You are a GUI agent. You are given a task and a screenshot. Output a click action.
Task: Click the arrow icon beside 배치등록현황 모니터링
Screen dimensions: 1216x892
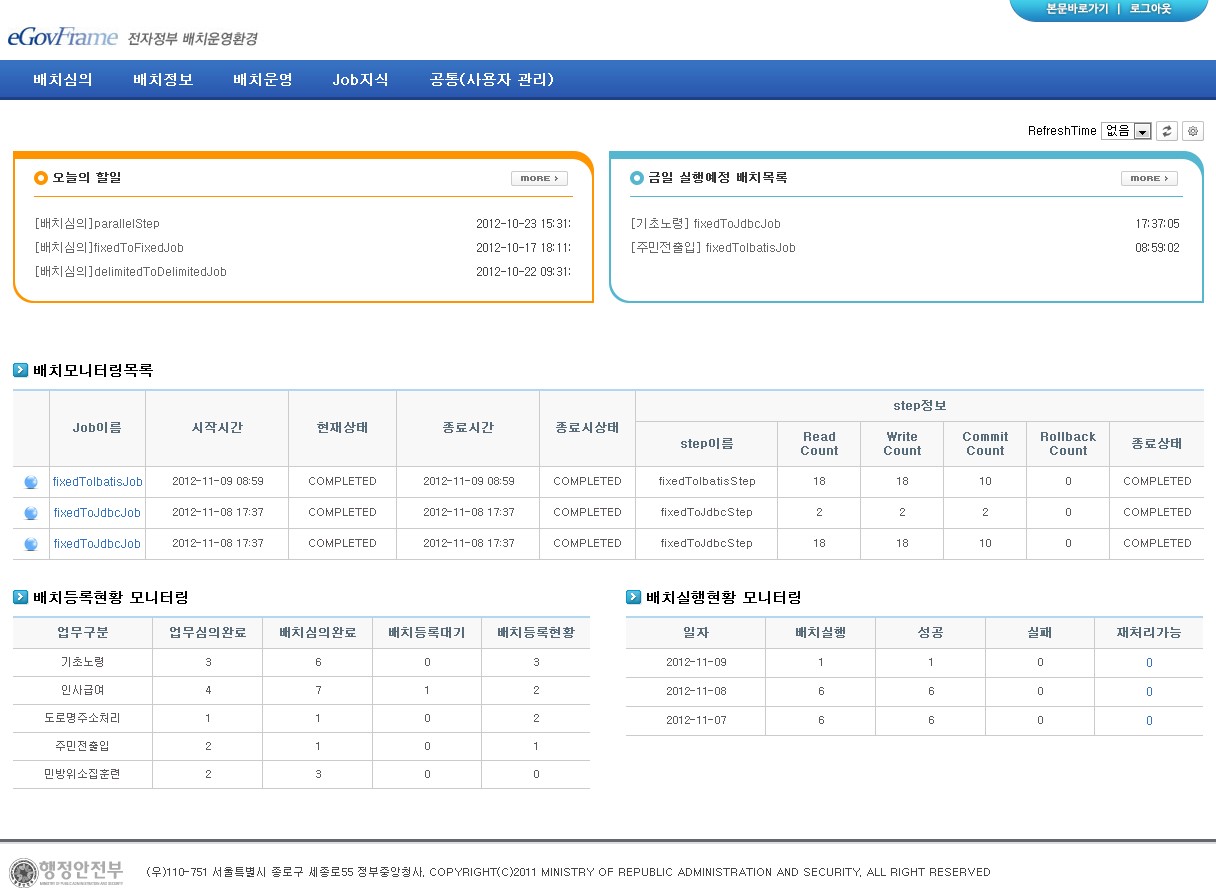(21, 597)
